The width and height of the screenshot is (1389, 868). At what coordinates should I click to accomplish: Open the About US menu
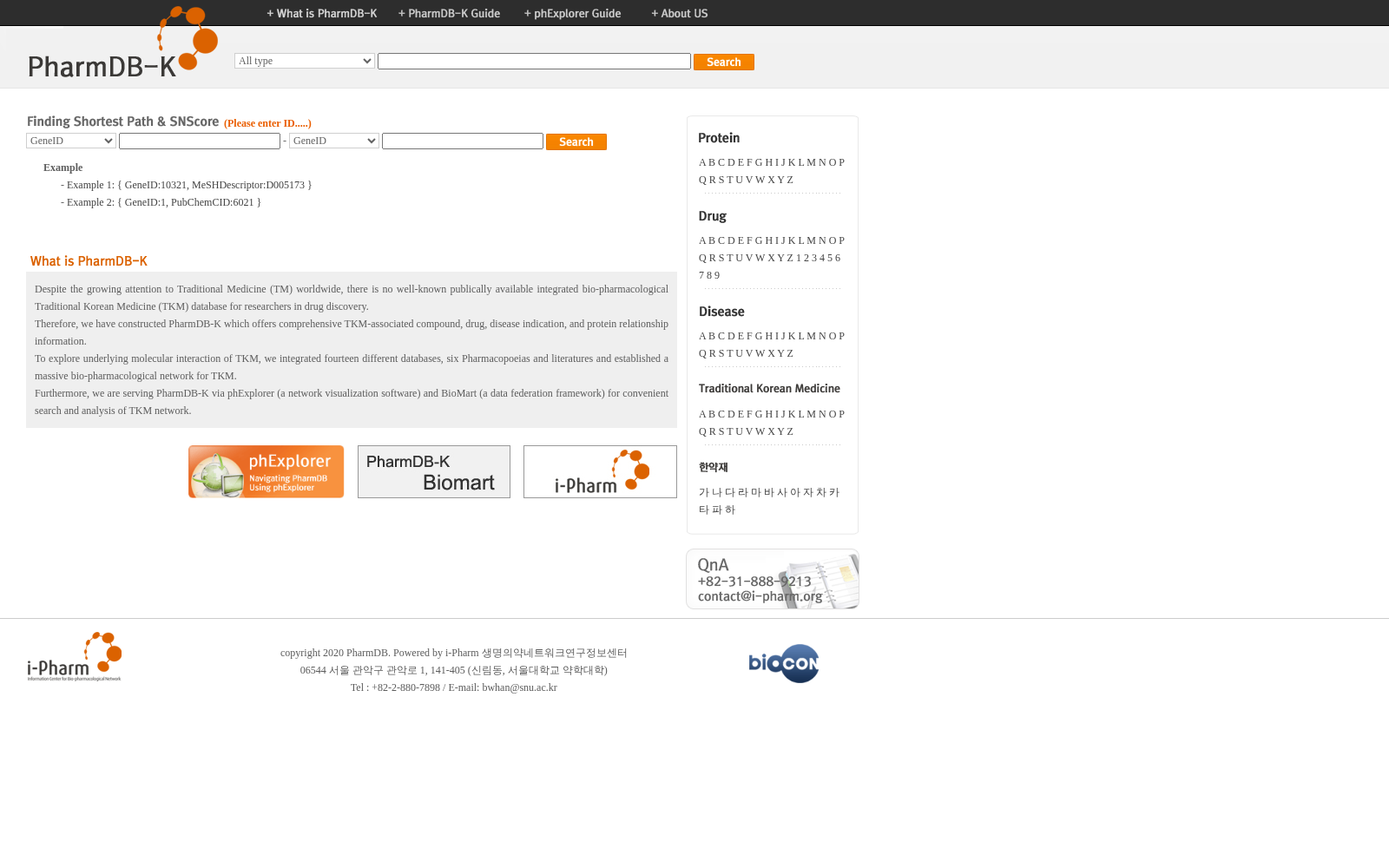tap(680, 13)
